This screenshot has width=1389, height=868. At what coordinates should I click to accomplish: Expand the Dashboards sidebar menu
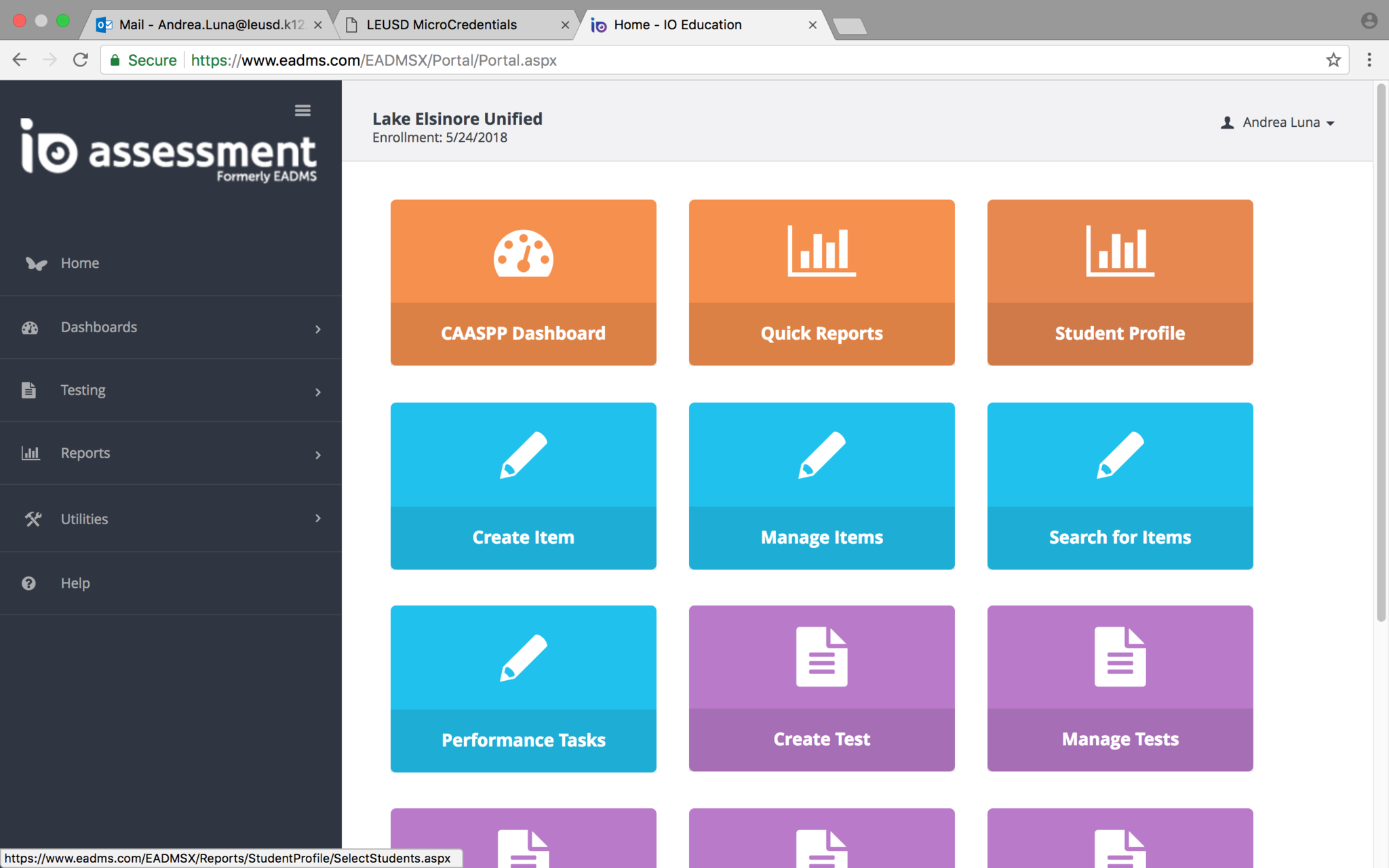pos(170,328)
